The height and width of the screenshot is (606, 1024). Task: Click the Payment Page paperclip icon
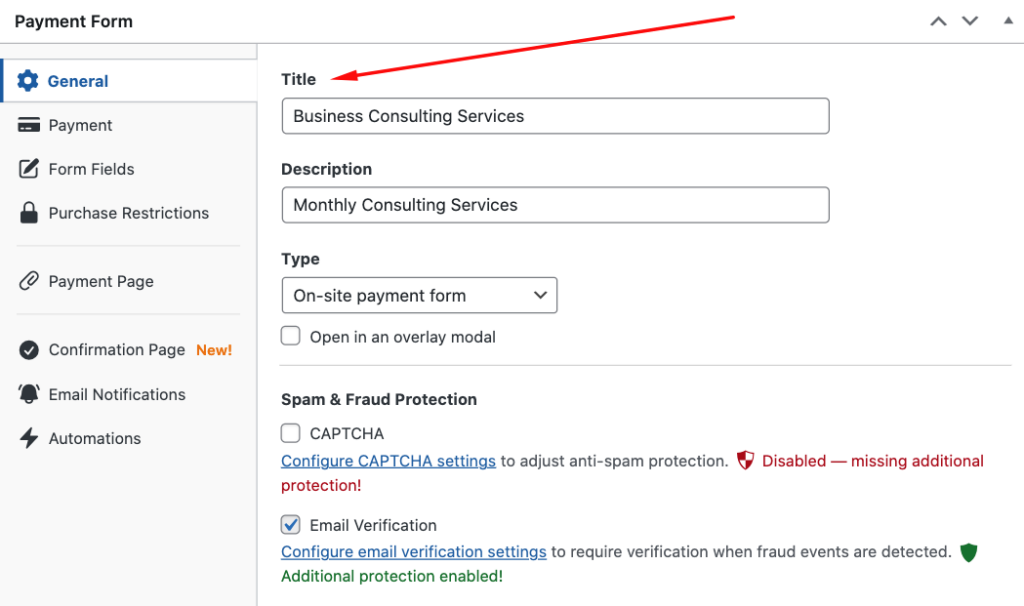[29, 281]
